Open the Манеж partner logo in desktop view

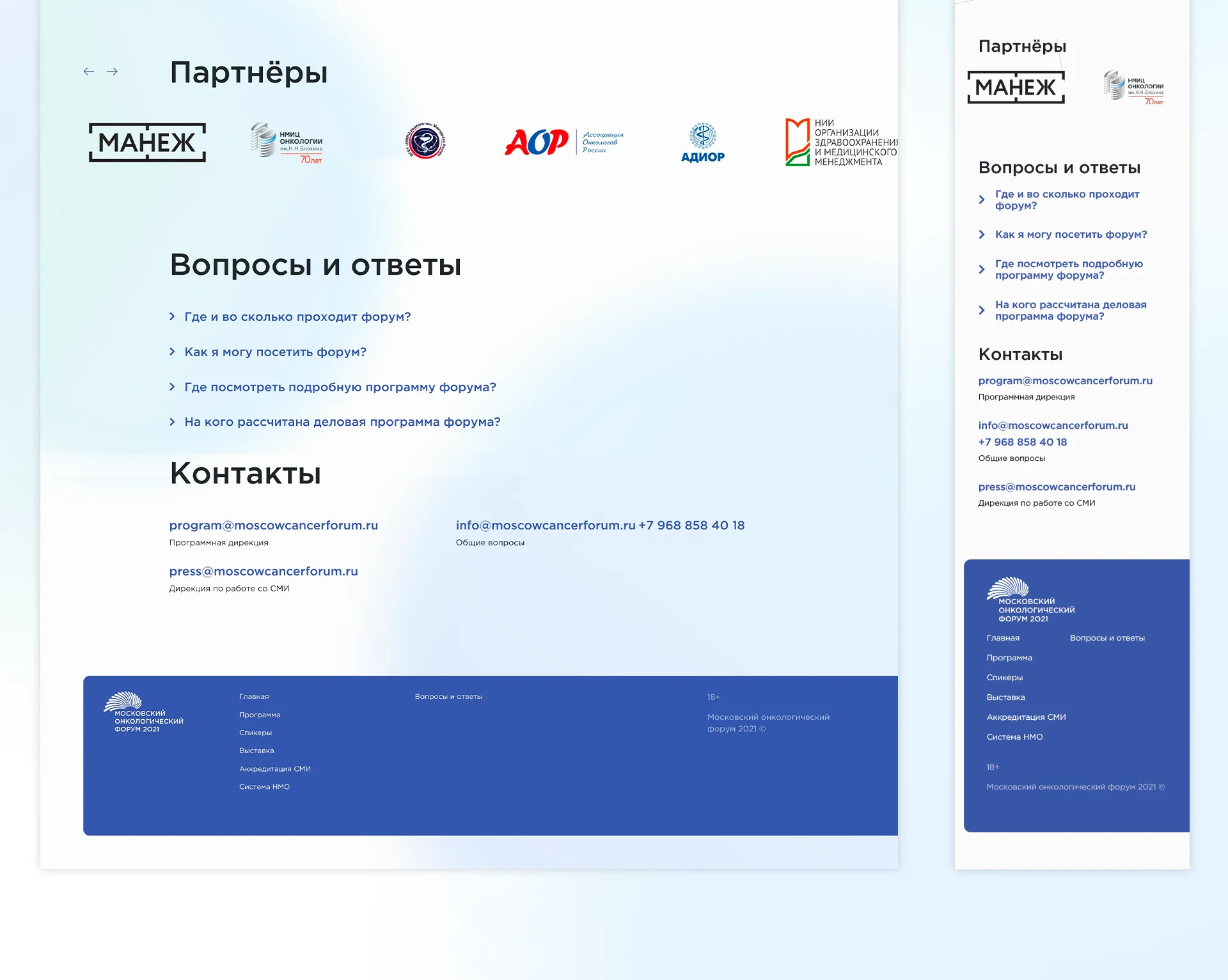(147, 142)
